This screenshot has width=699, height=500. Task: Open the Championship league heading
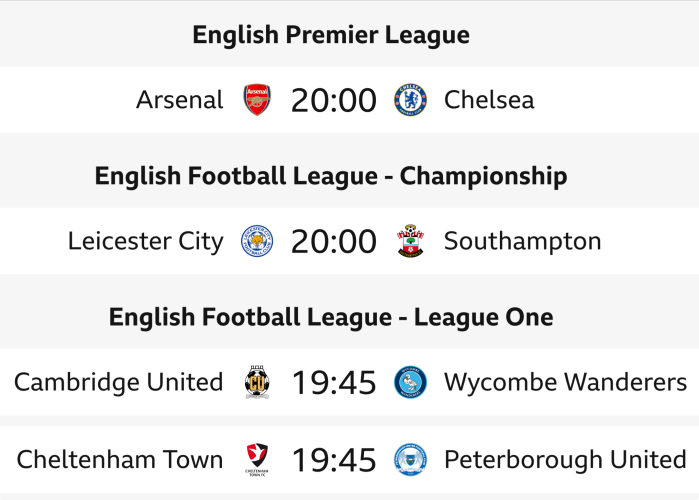[x=331, y=176]
